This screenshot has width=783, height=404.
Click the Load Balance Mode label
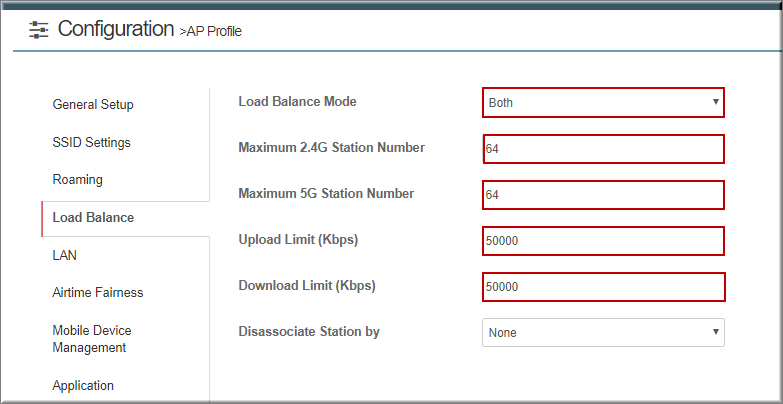click(x=298, y=101)
